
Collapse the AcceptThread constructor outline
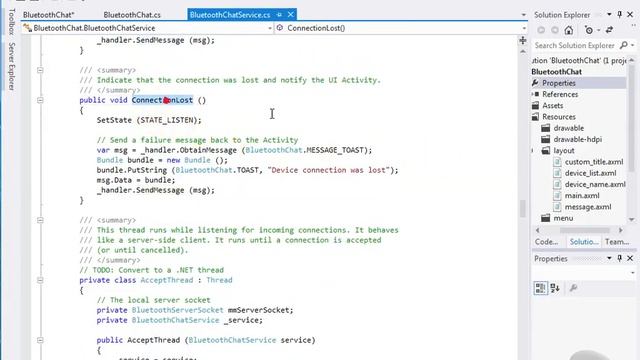40,340
